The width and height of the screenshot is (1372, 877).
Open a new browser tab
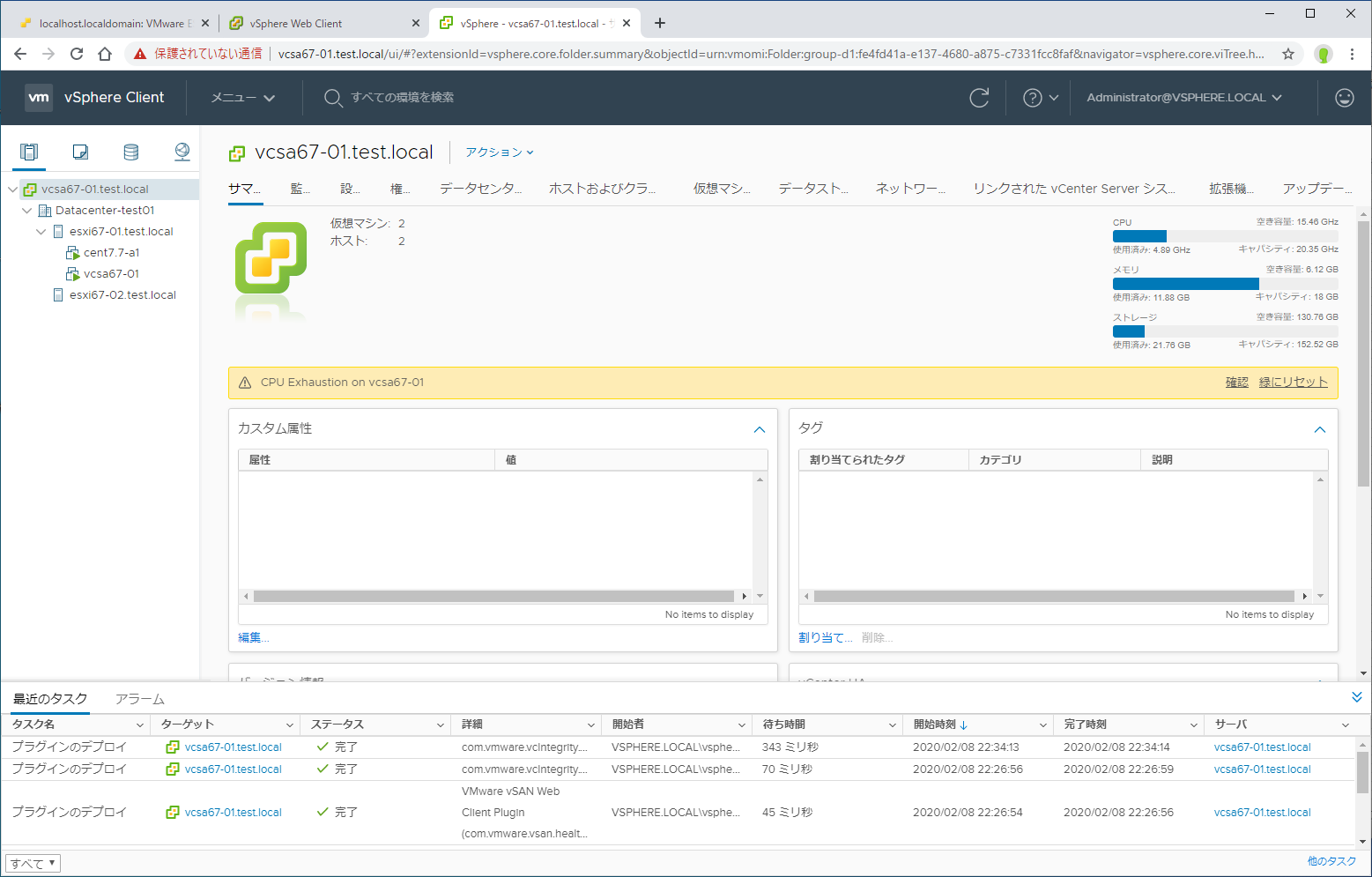(x=660, y=23)
